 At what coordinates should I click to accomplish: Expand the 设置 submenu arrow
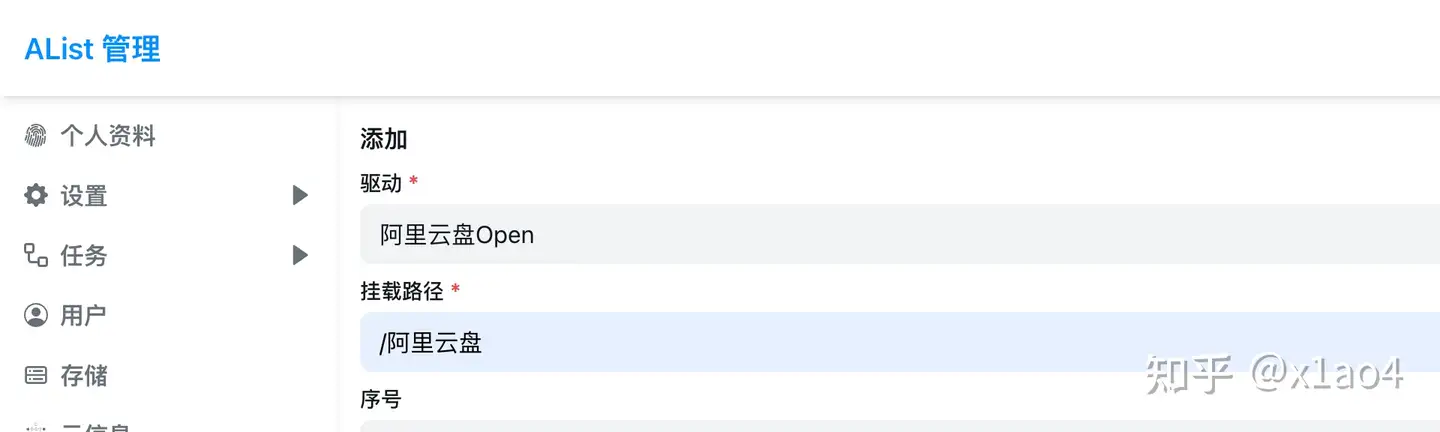[300, 196]
